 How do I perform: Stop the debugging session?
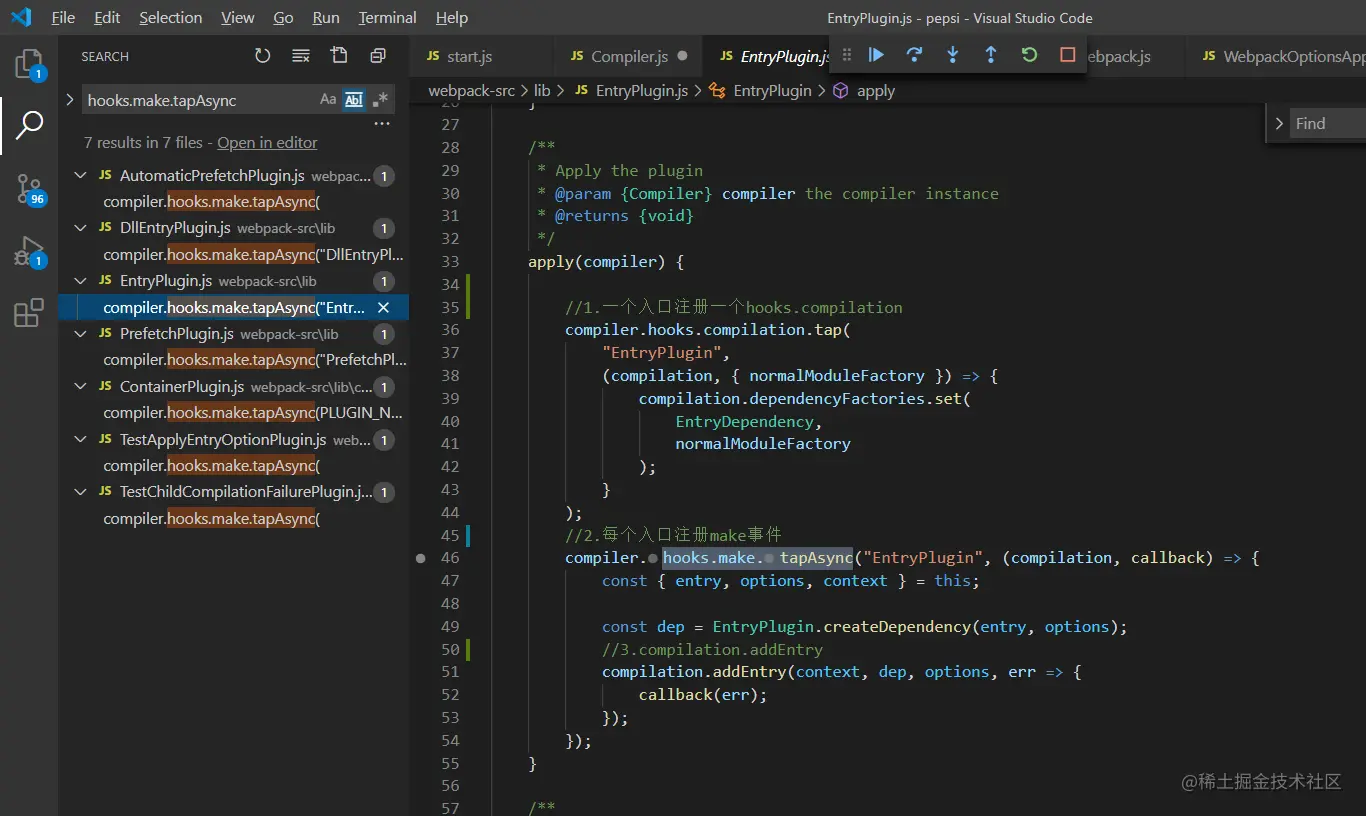coord(1067,55)
